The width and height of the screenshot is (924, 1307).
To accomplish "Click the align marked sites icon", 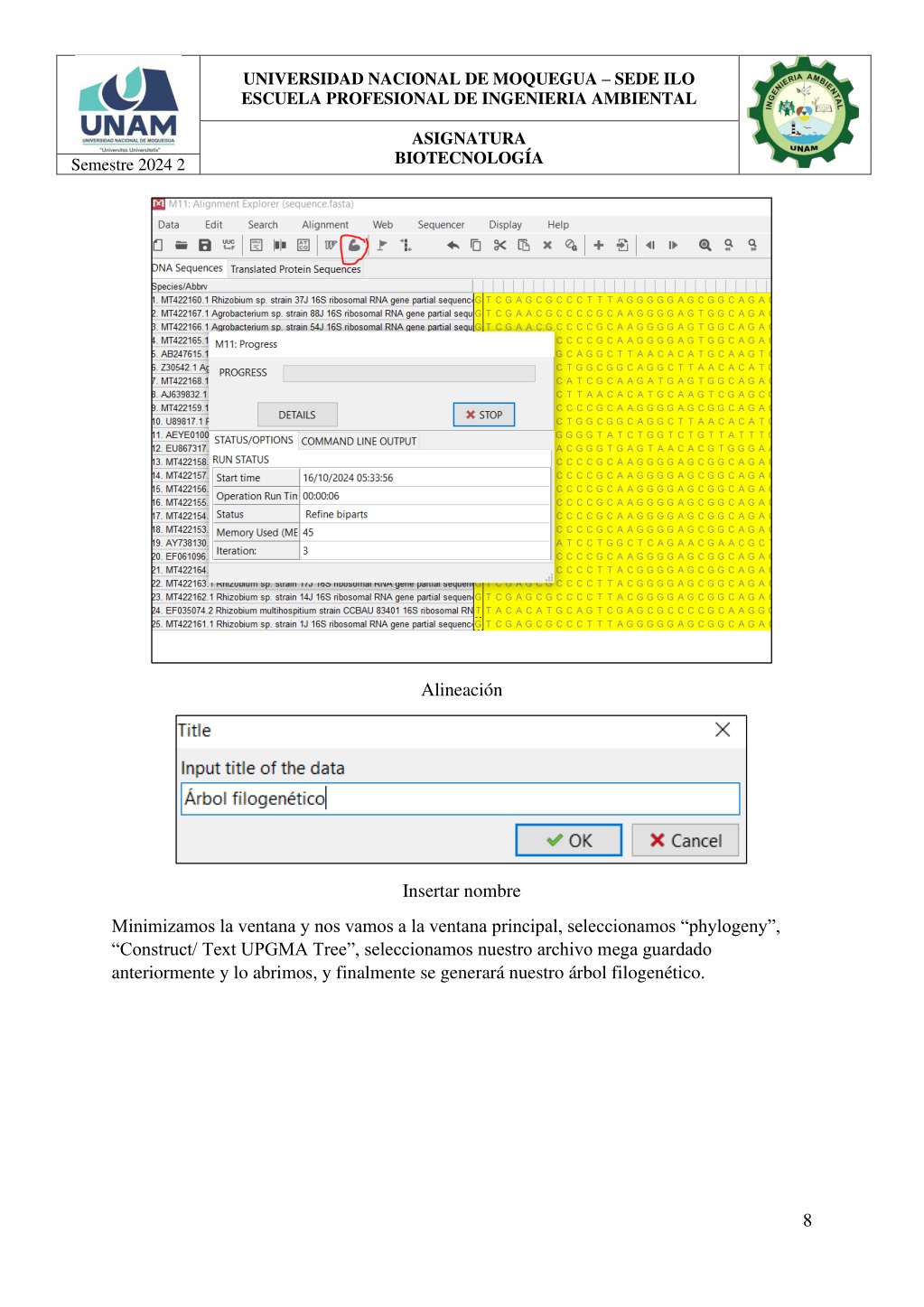I will coord(406,245).
